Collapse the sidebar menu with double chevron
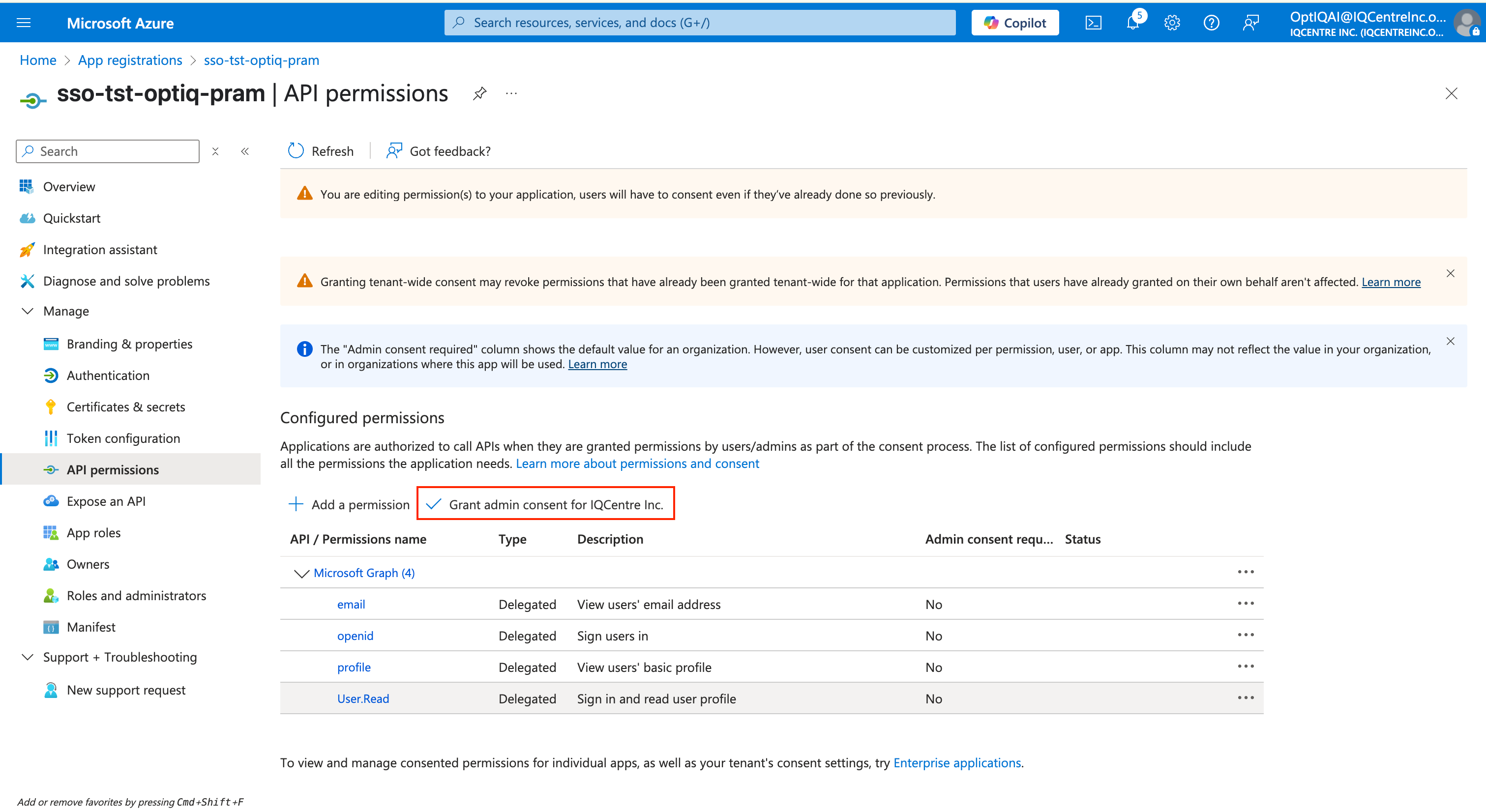This screenshot has height=812, width=1486. (244, 151)
